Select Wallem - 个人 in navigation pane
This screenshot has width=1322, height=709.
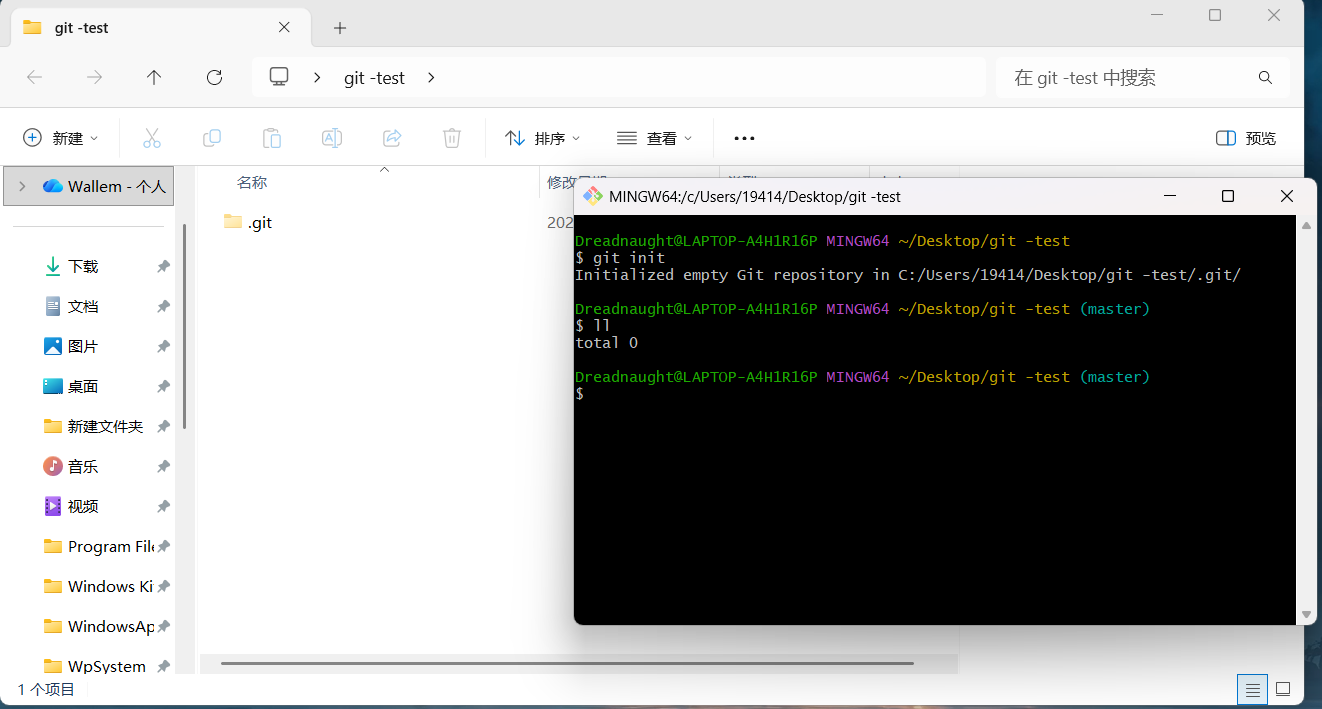click(89, 186)
